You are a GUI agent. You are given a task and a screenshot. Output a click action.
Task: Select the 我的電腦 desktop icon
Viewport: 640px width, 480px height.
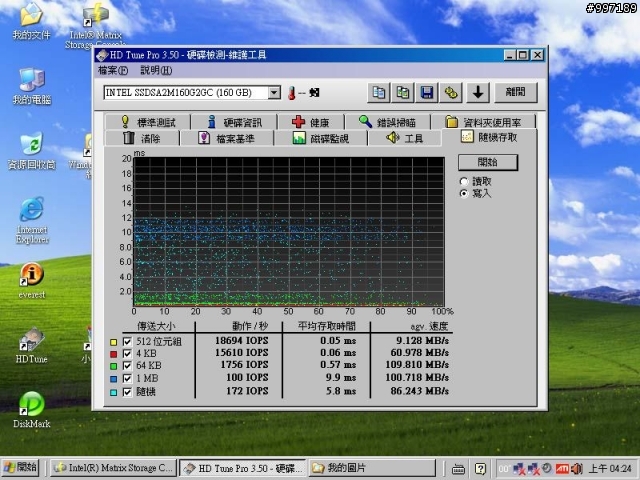pyautogui.click(x=31, y=87)
